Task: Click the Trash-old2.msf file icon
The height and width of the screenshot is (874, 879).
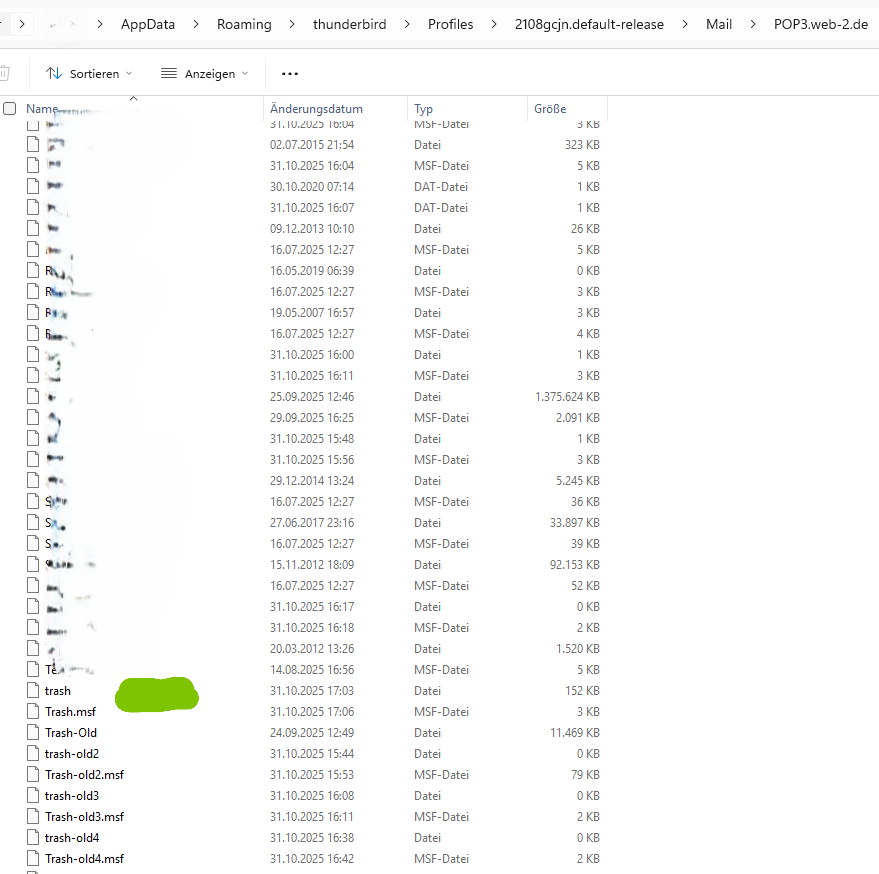Action: click(x=33, y=775)
